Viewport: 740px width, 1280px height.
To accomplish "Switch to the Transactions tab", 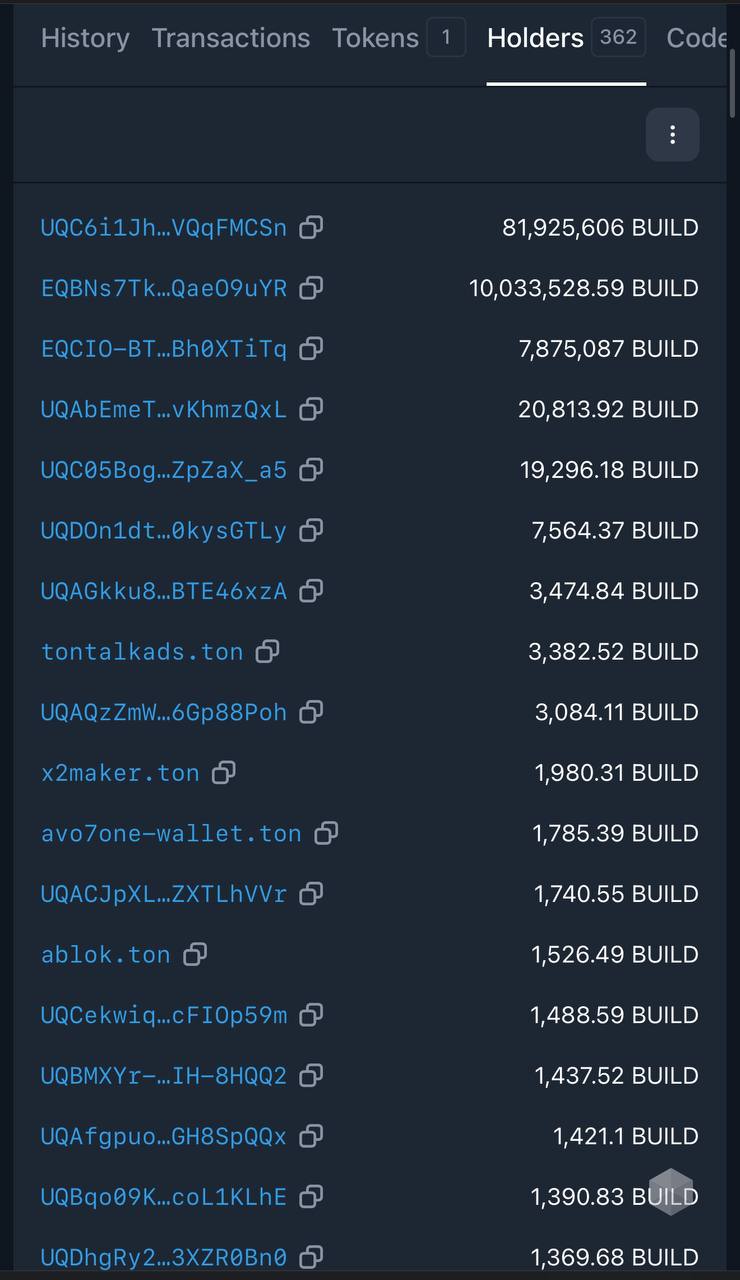I will coord(231,38).
